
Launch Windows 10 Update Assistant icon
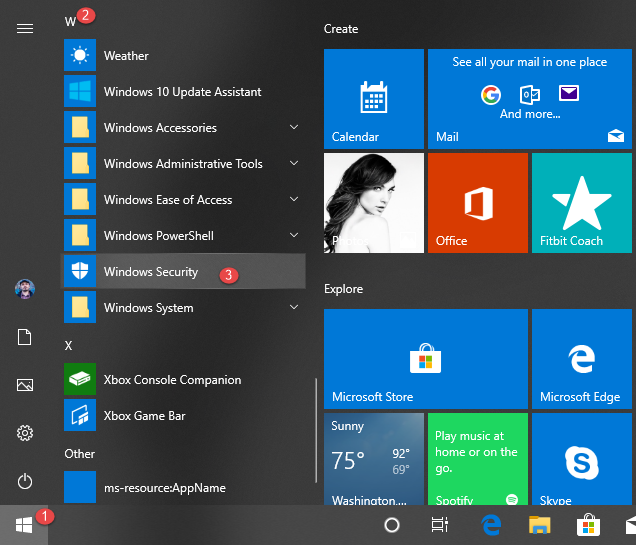click(x=80, y=91)
